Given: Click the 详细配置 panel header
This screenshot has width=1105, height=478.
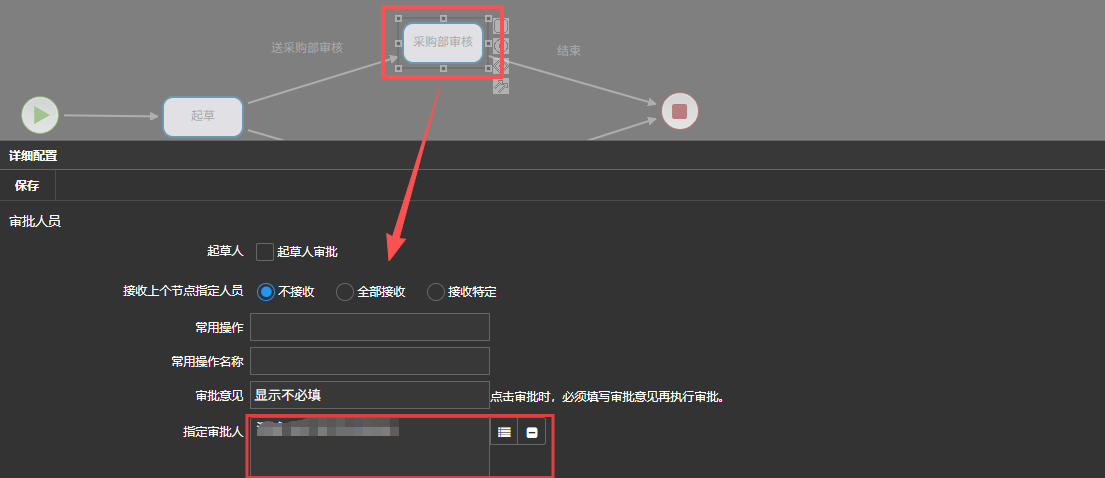Looking at the screenshot, I should pos(33,155).
